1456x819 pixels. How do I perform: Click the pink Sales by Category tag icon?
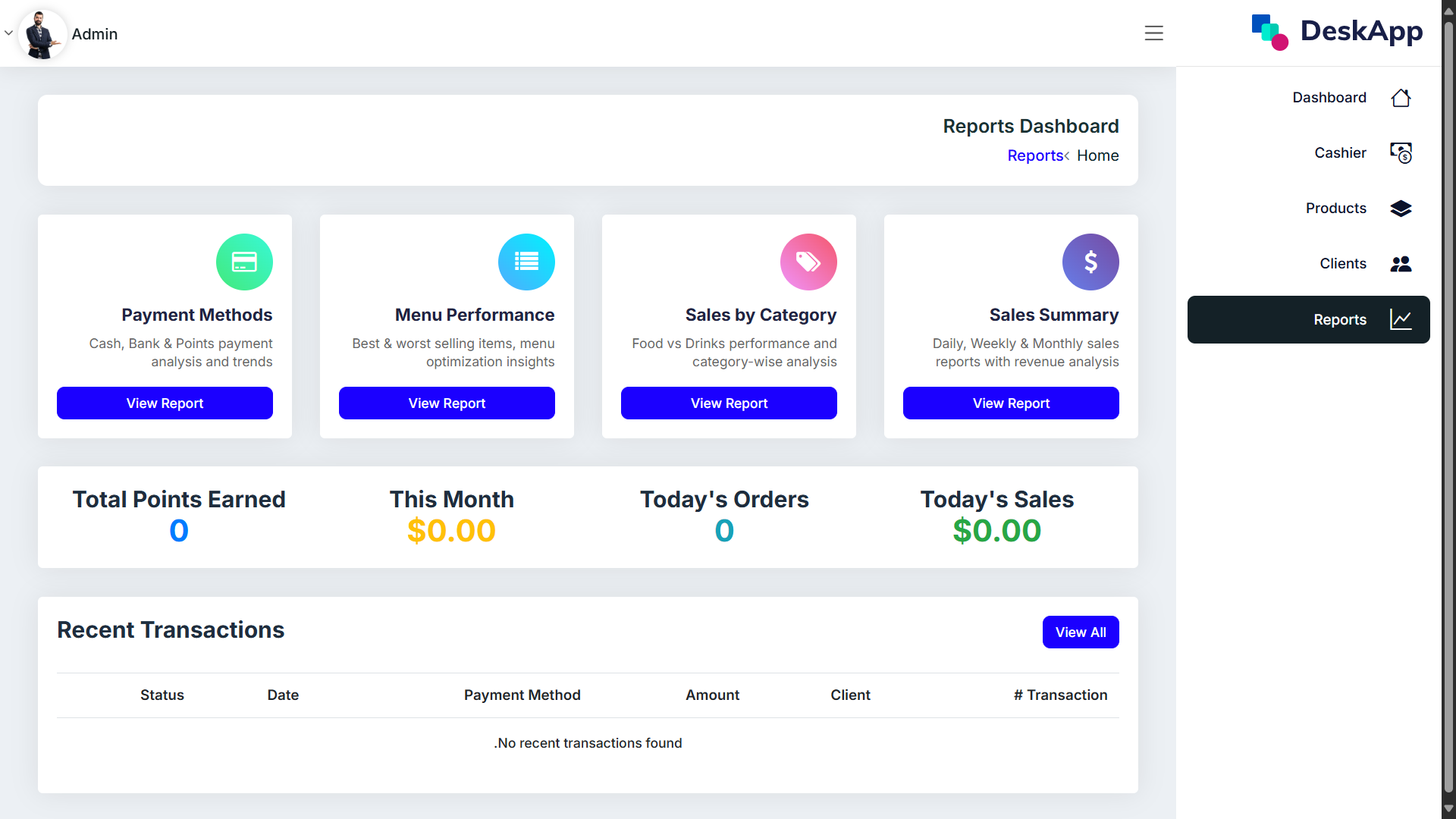(x=808, y=262)
